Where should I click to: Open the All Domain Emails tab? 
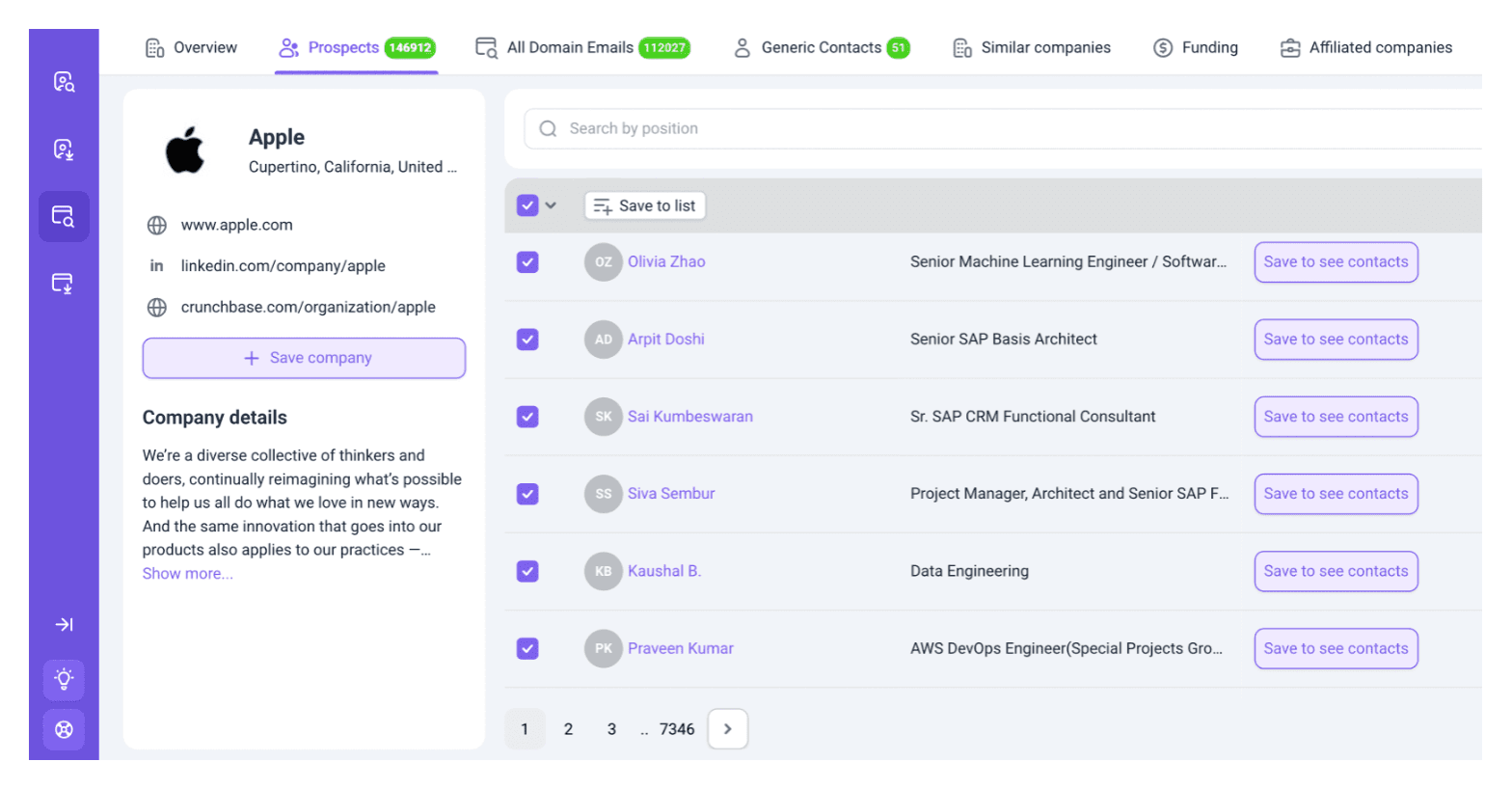point(582,48)
